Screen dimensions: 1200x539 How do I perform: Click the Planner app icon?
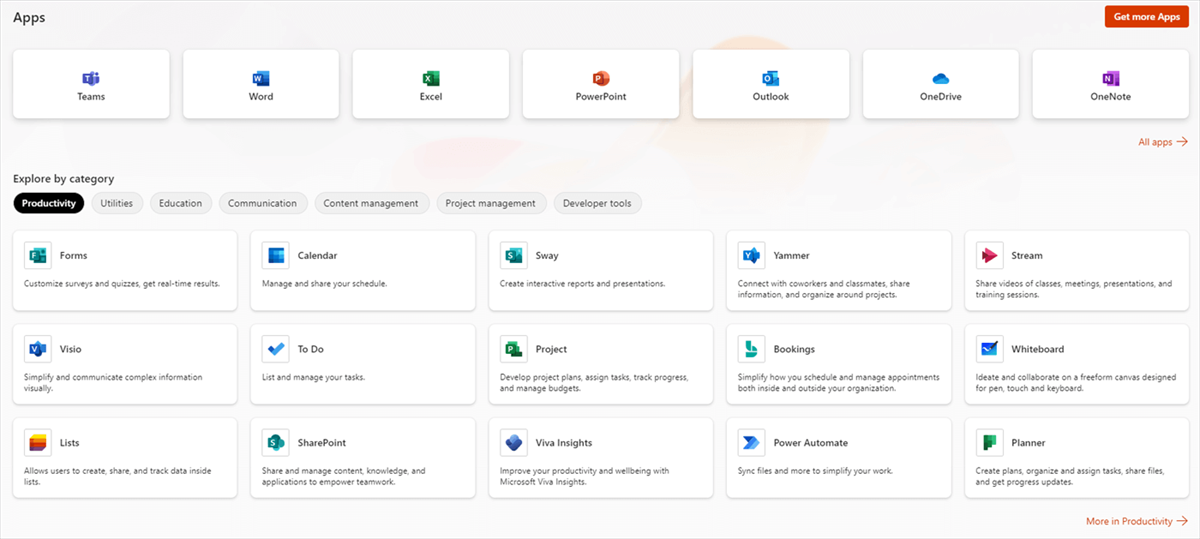coord(989,443)
